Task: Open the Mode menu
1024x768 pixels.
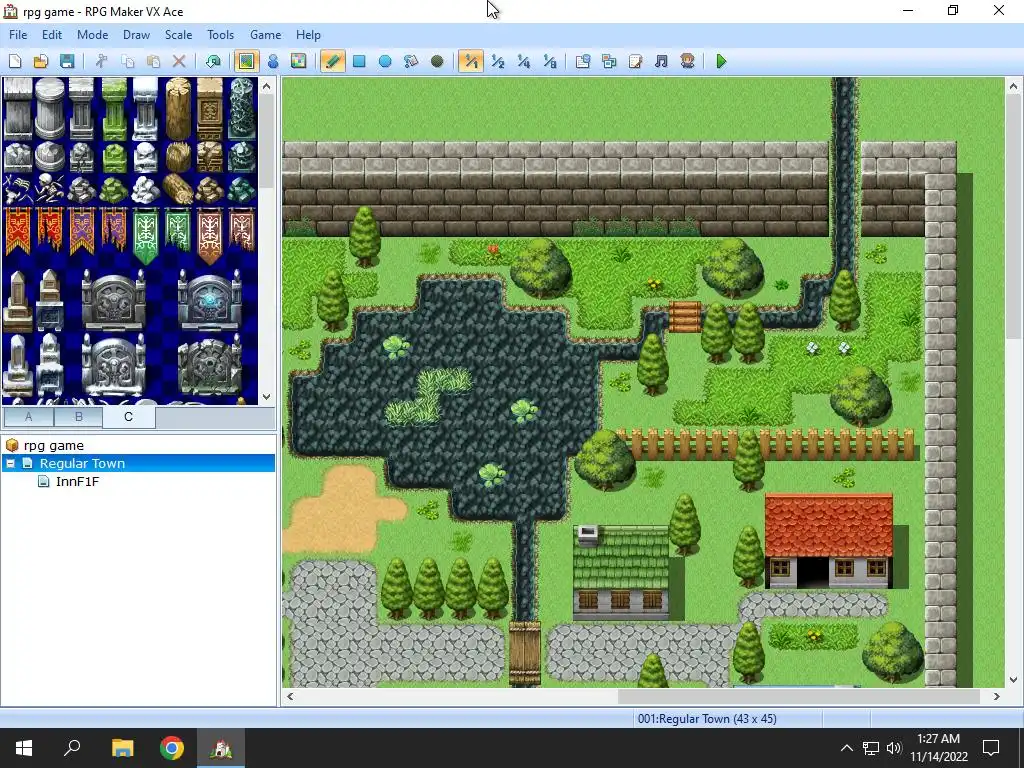Action: pyautogui.click(x=93, y=35)
